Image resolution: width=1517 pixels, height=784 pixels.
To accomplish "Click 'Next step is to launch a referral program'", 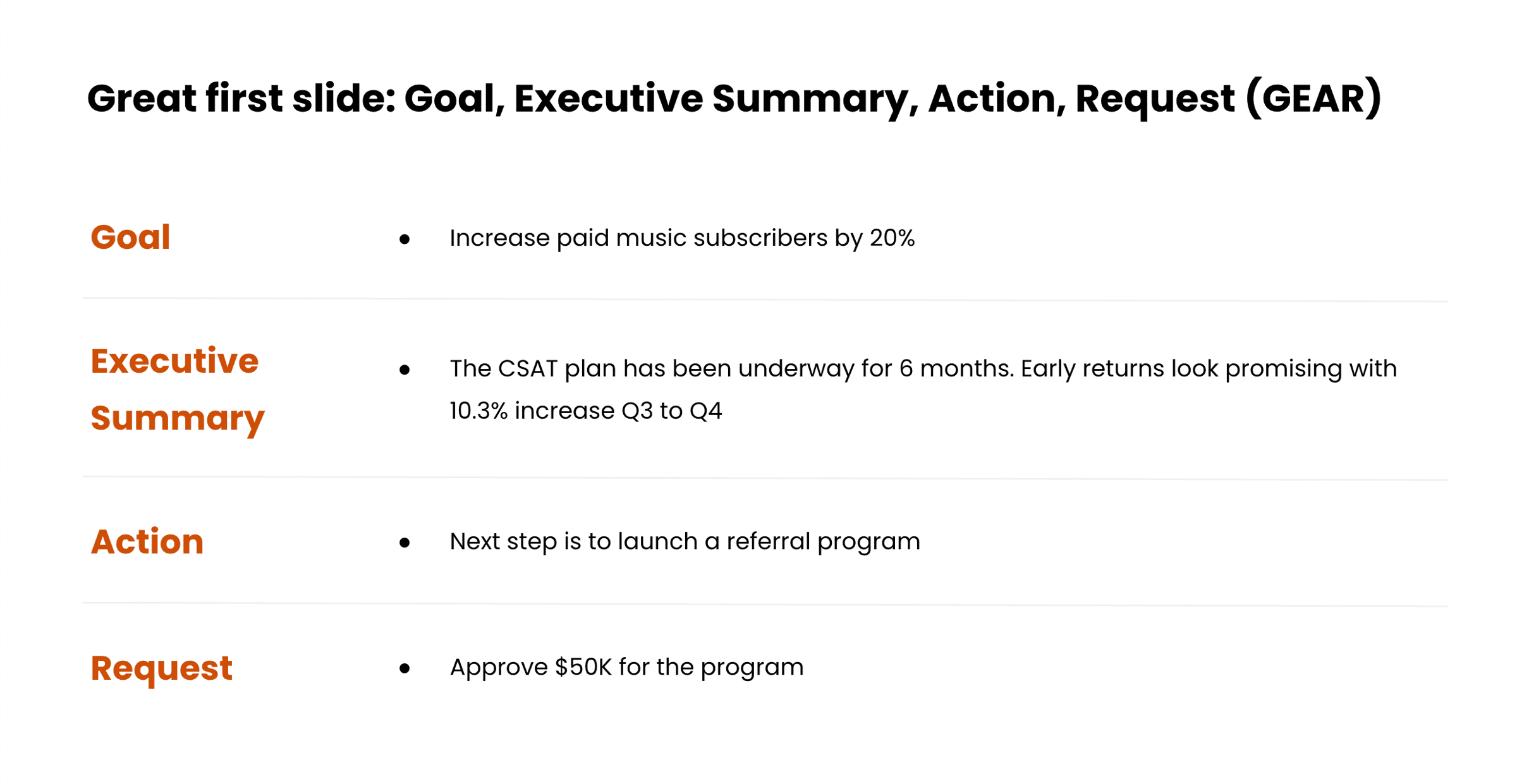I will tap(685, 542).
